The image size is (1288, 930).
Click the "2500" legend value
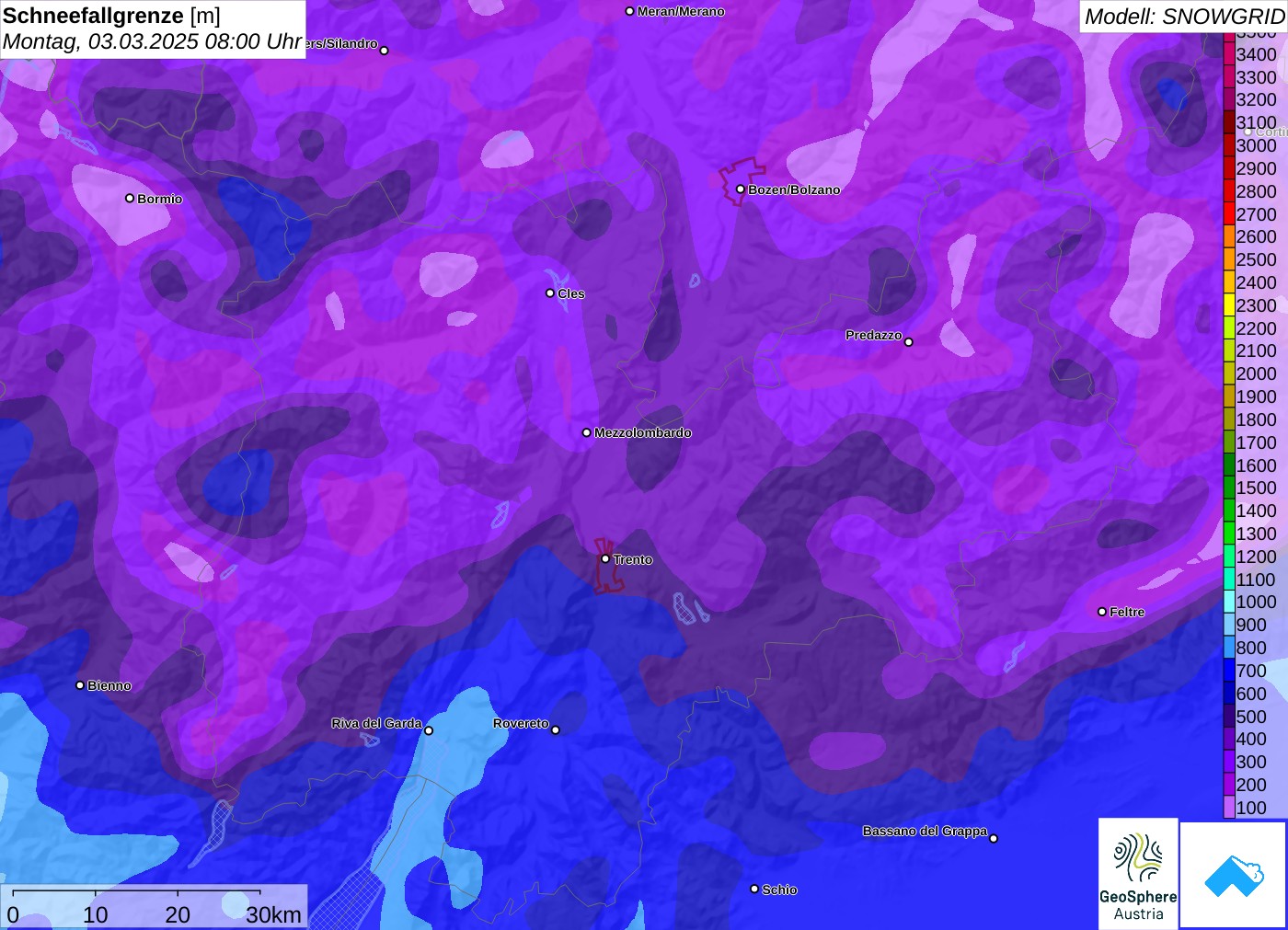[x=1257, y=259]
